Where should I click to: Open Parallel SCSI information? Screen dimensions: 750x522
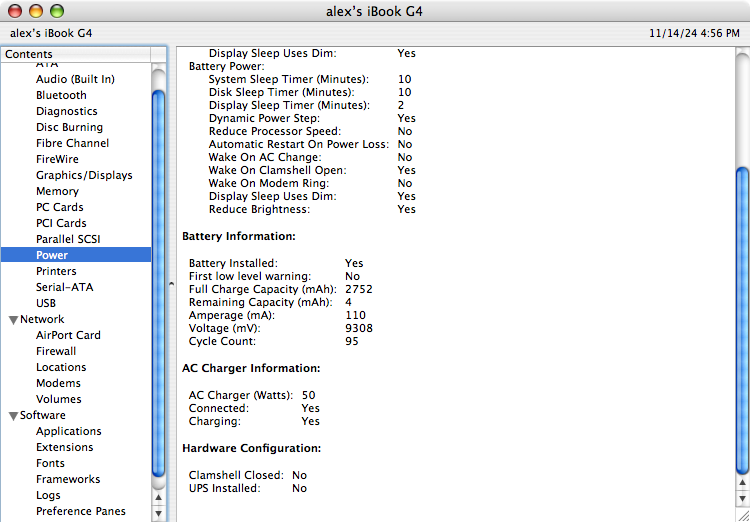pyautogui.click(x=68, y=239)
